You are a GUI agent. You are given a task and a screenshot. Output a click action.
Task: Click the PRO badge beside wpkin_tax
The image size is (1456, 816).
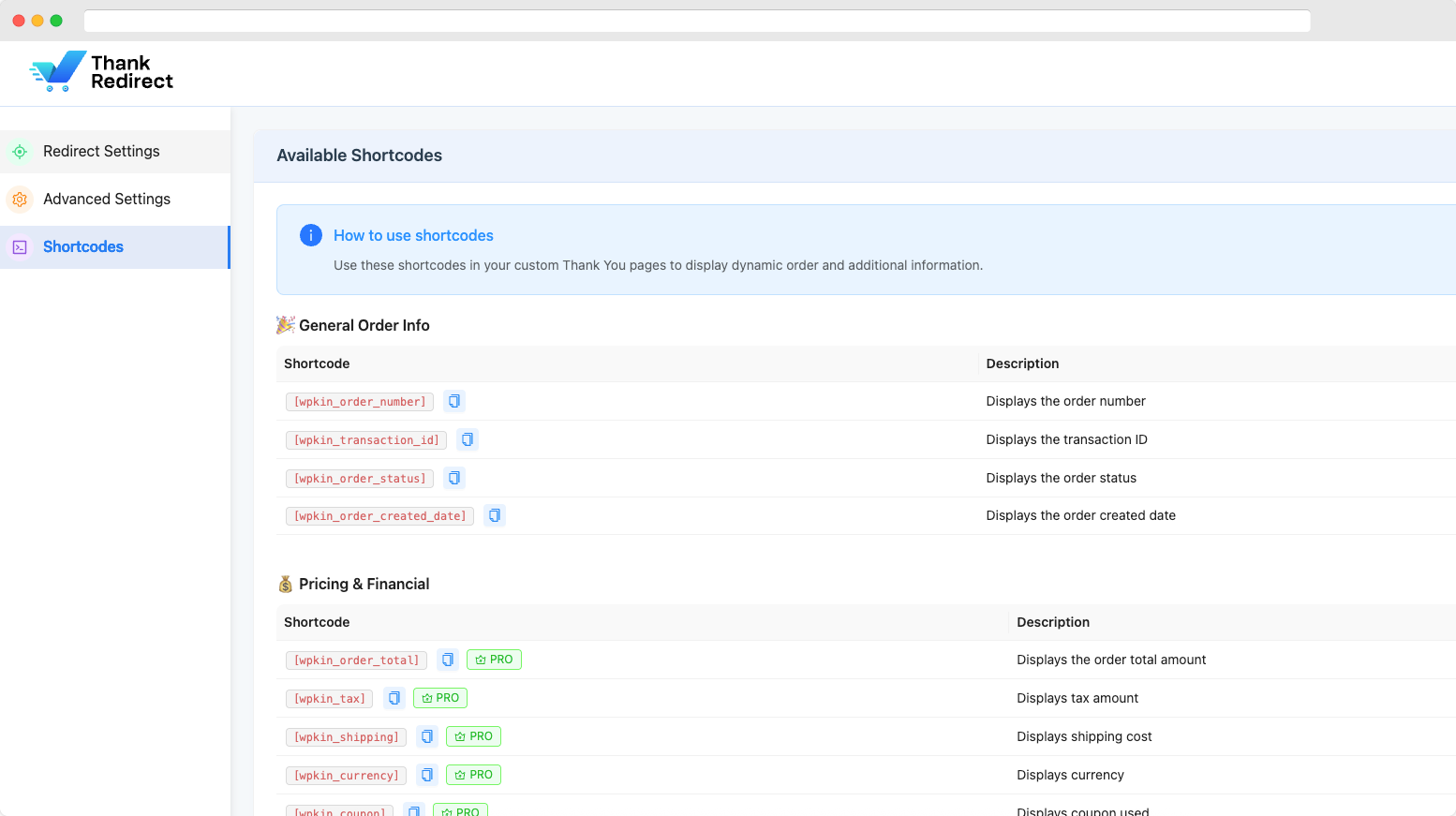click(440, 698)
